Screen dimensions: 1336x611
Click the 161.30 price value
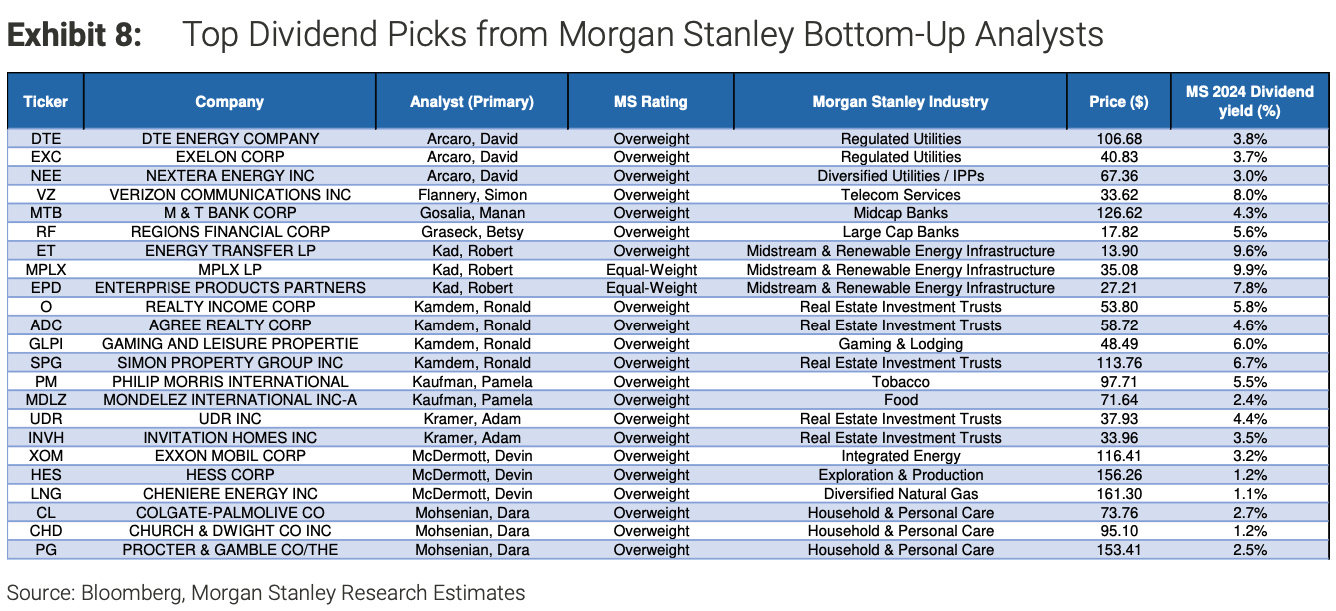coord(1118,494)
